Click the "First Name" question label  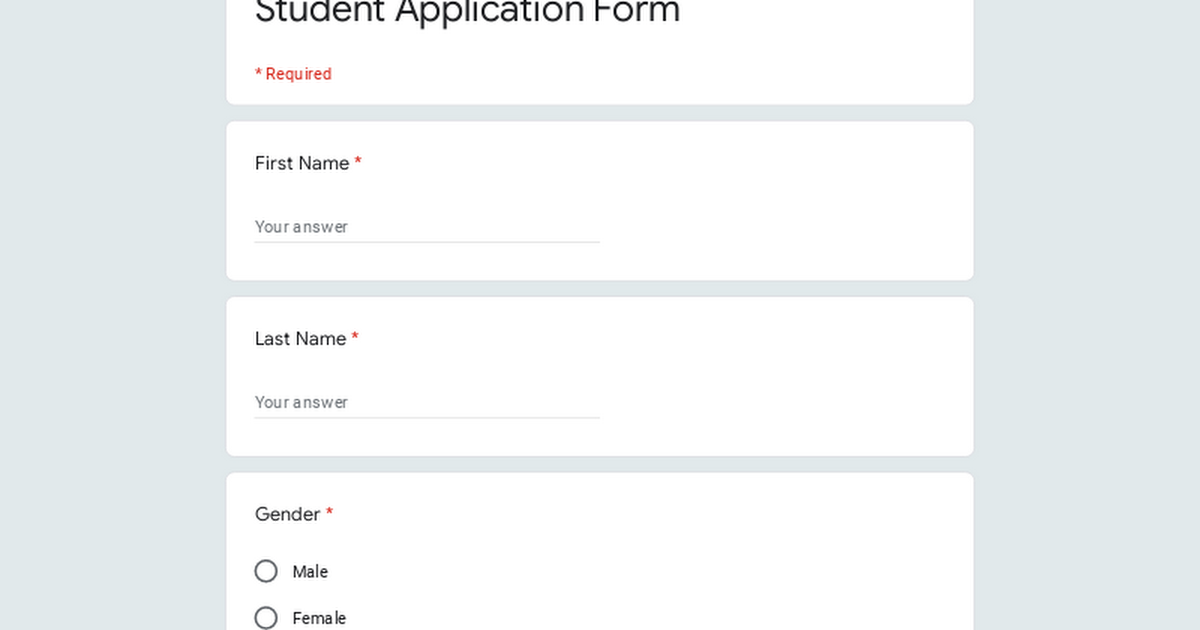(x=301, y=163)
